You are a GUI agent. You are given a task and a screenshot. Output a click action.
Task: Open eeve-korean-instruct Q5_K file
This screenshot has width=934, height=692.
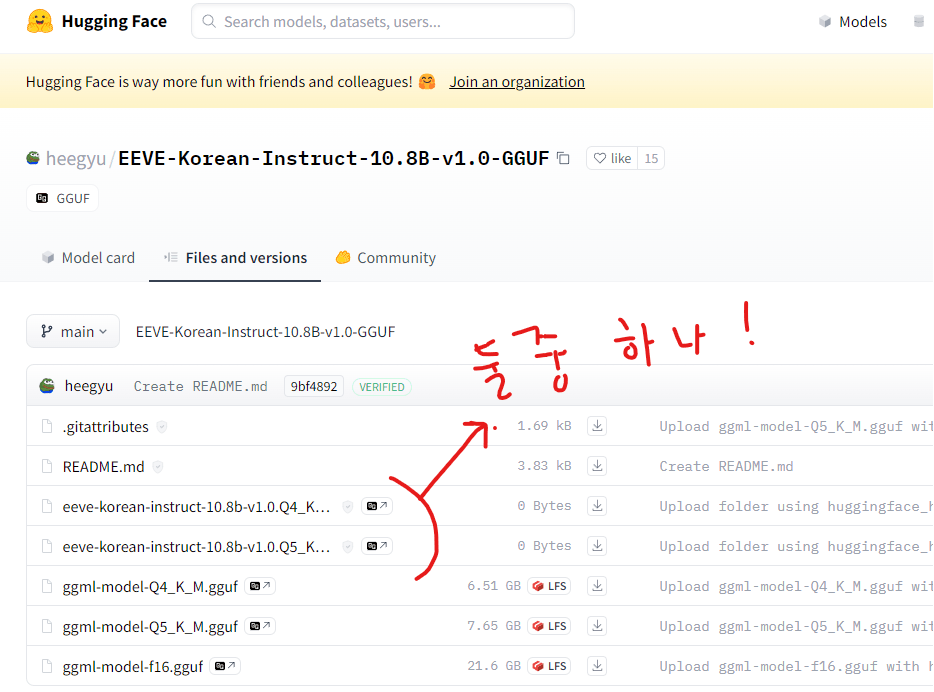(196, 547)
